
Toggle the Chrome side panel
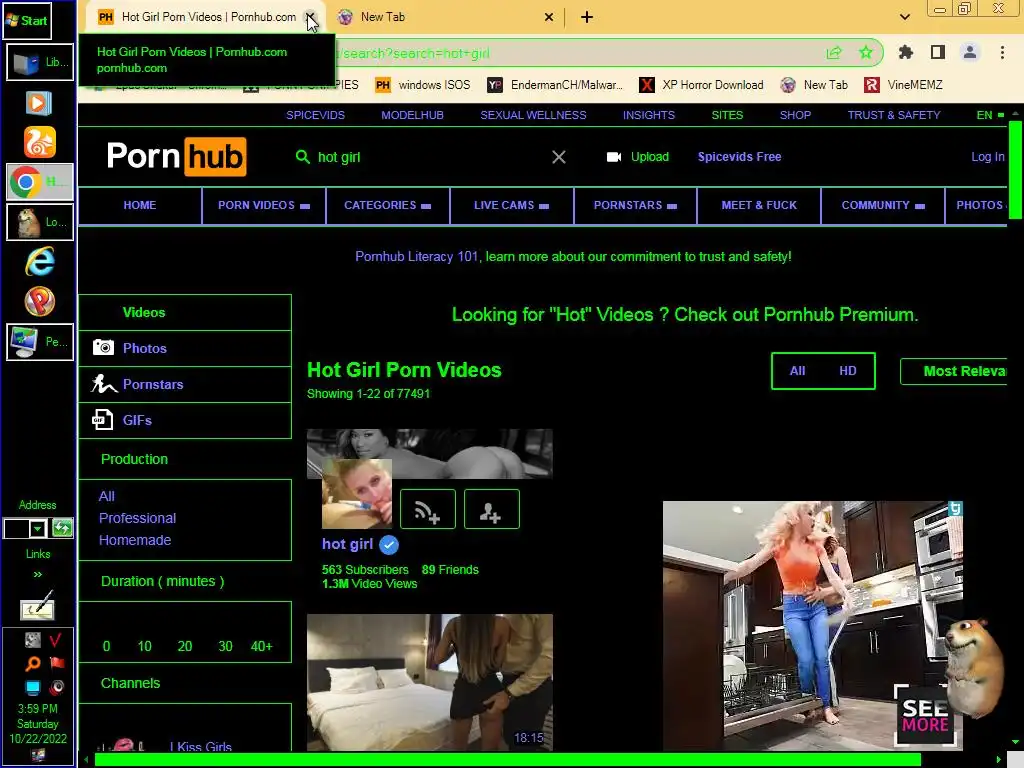coord(938,52)
